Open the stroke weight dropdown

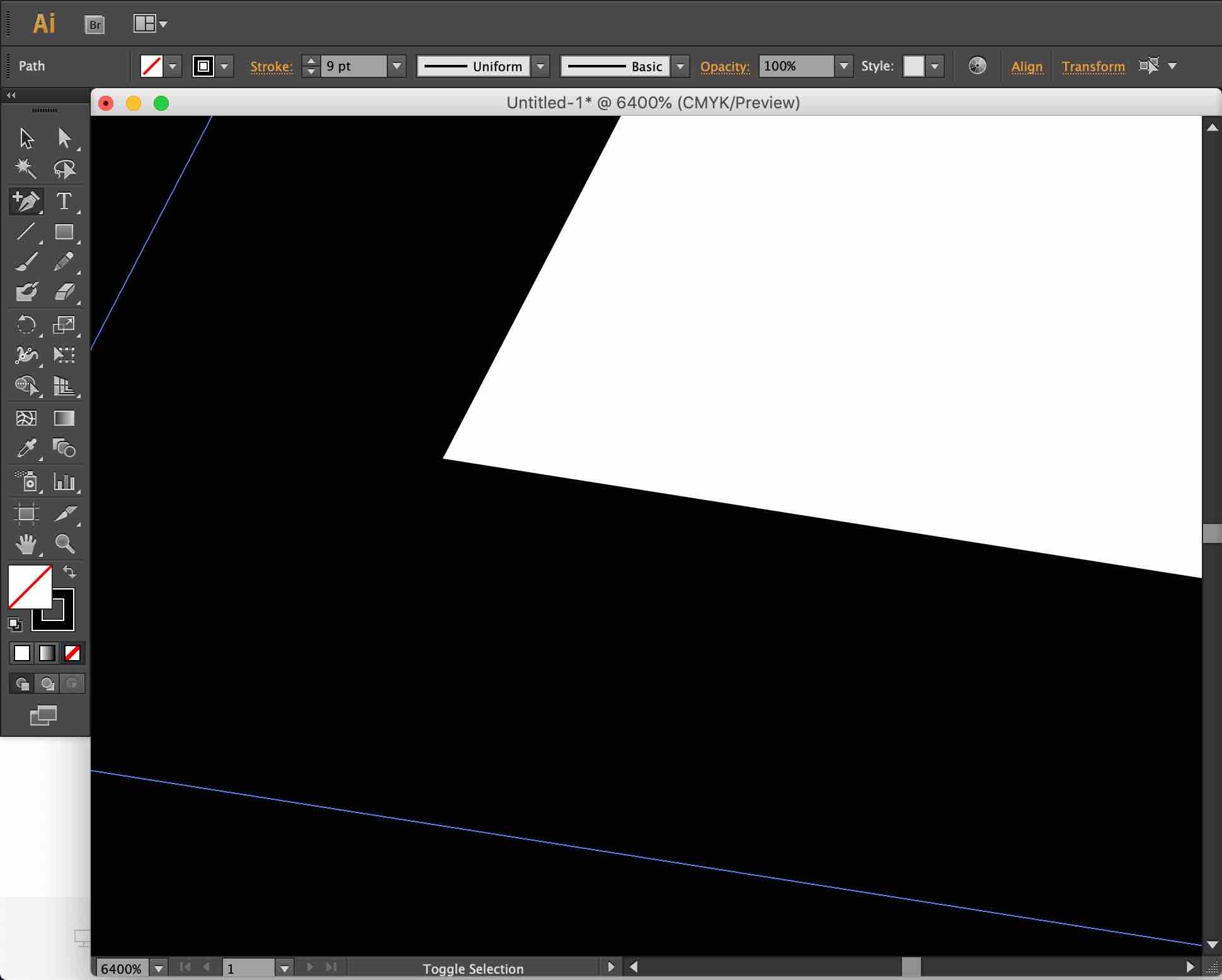click(397, 66)
